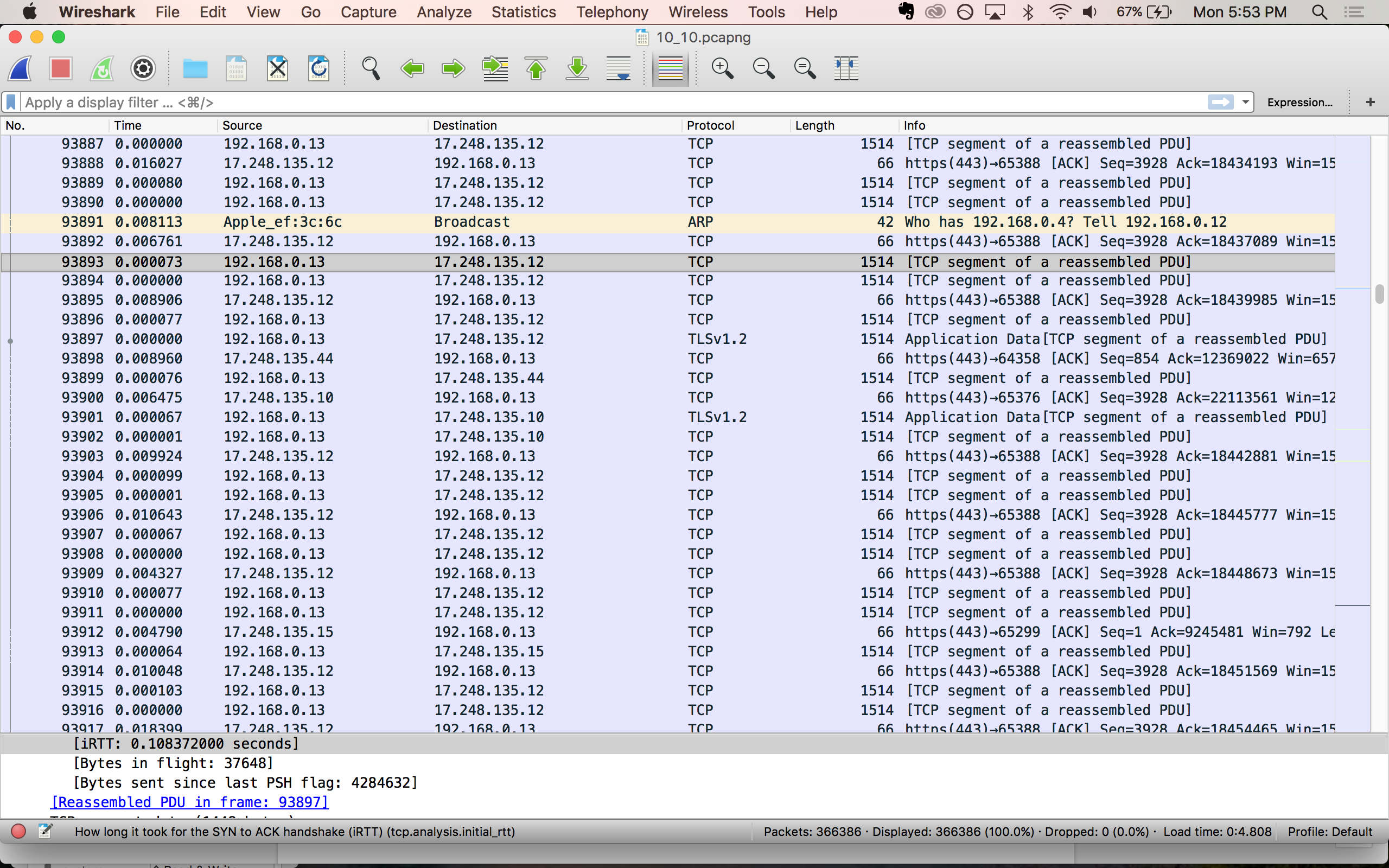Apply display filter arrow button
The image size is (1389, 868).
(x=1220, y=102)
